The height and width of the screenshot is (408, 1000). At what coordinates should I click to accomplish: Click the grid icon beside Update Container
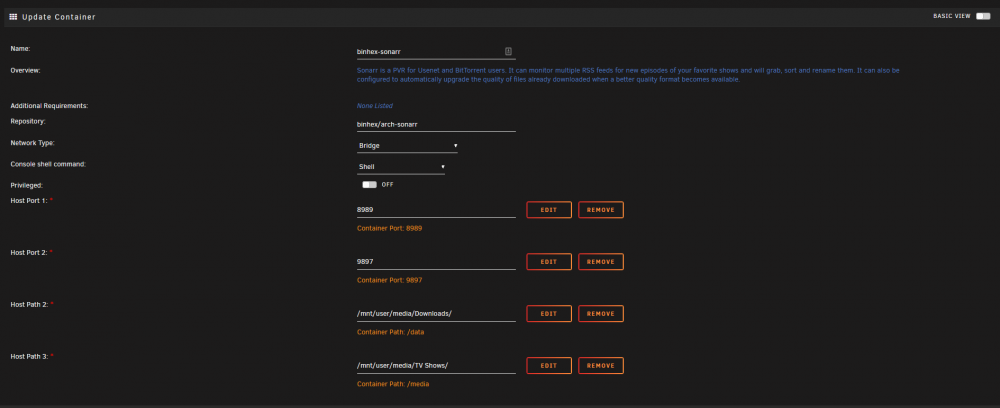13,17
